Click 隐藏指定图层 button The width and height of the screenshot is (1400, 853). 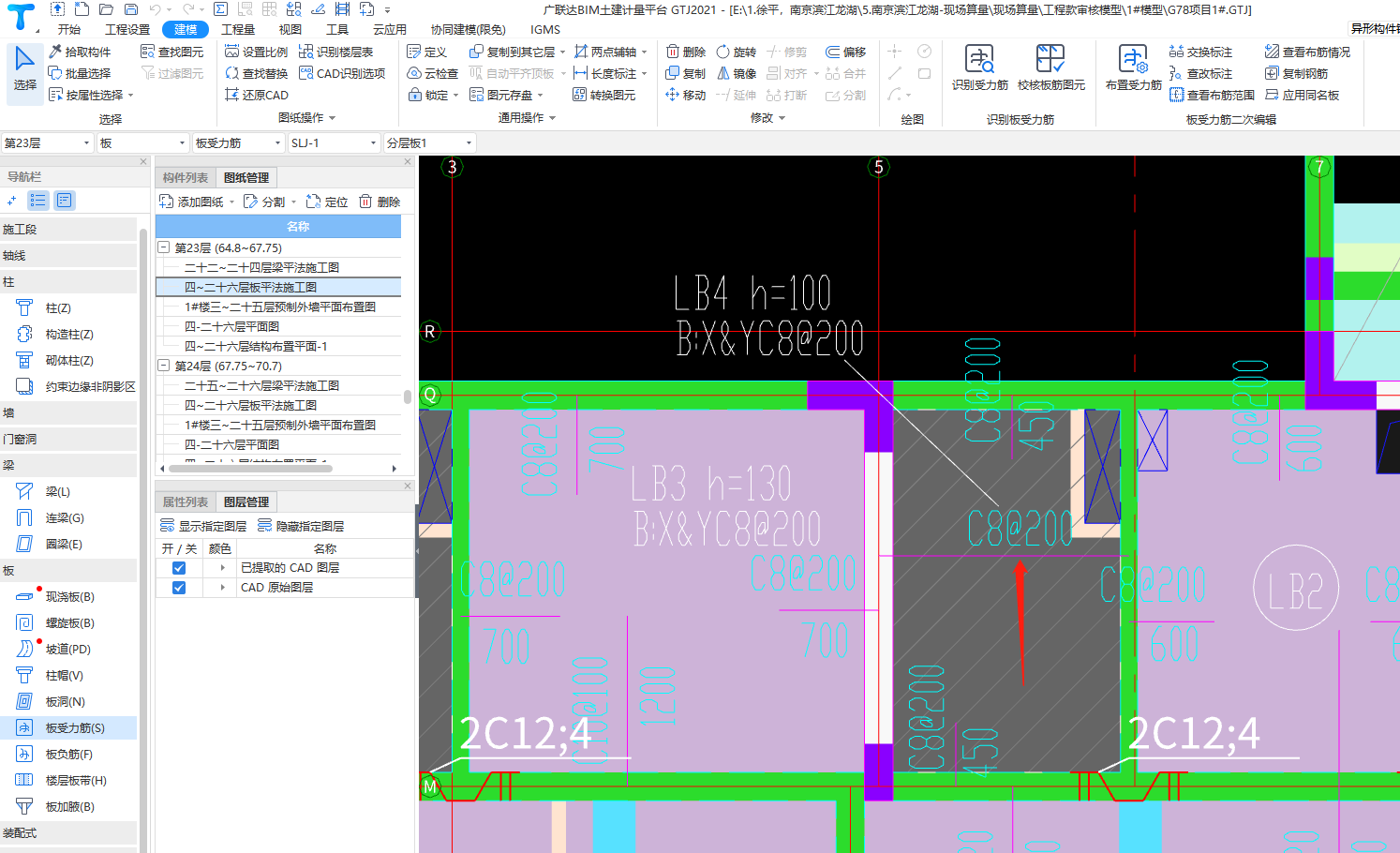pyautogui.click(x=301, y=526)
